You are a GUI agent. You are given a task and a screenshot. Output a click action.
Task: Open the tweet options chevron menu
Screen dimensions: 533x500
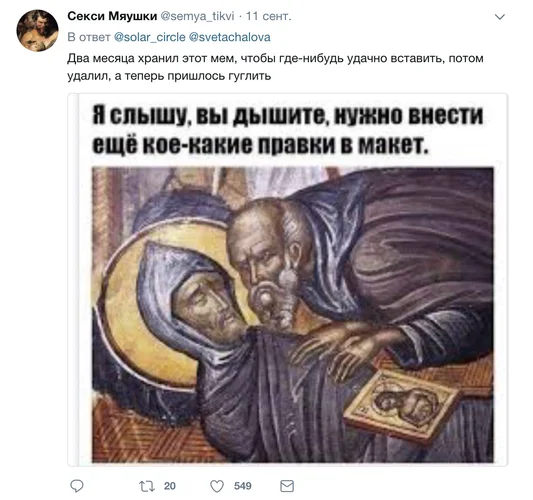[x=499, y=17]
